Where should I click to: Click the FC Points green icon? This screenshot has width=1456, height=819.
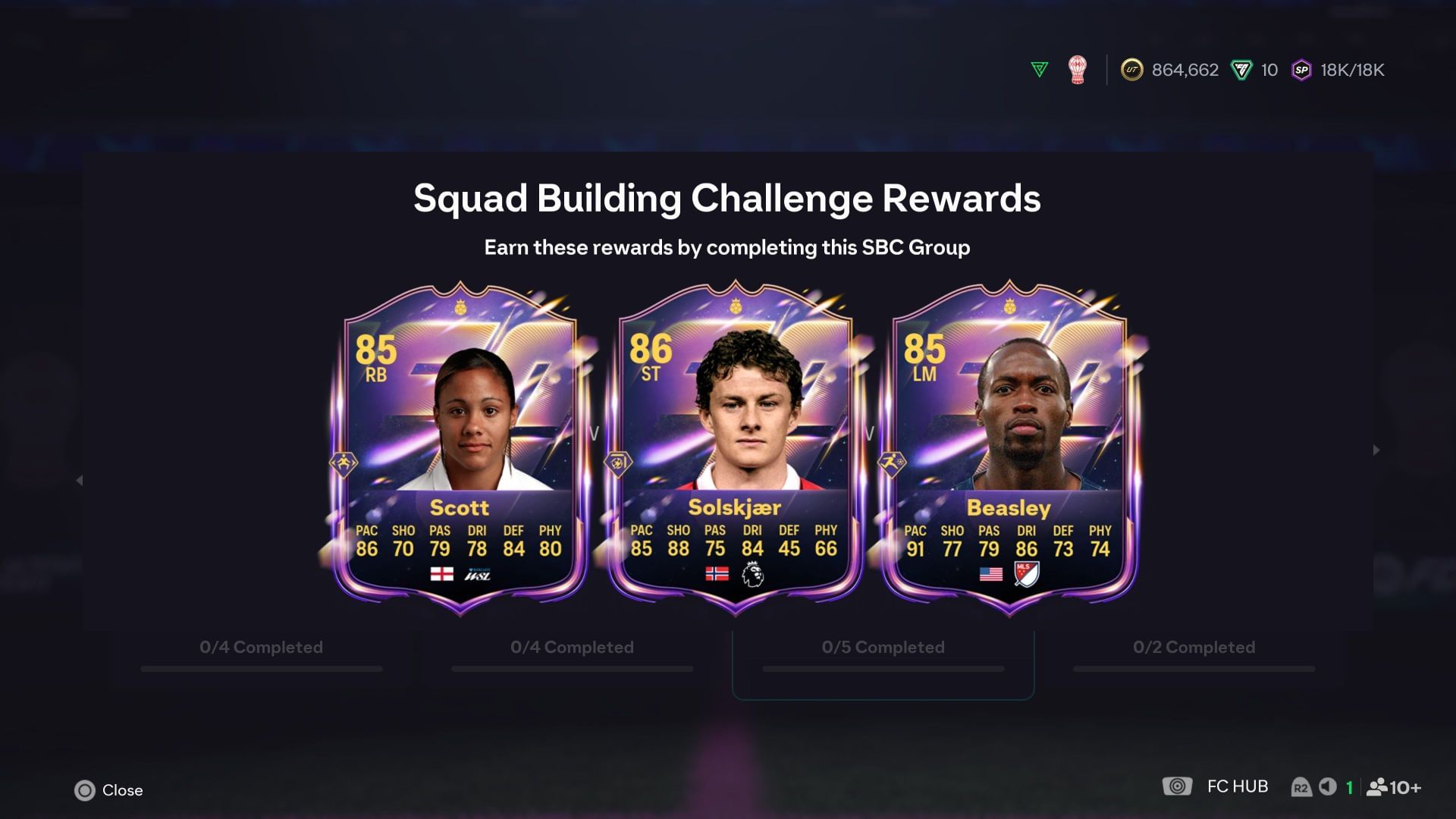coord(1241,70)
